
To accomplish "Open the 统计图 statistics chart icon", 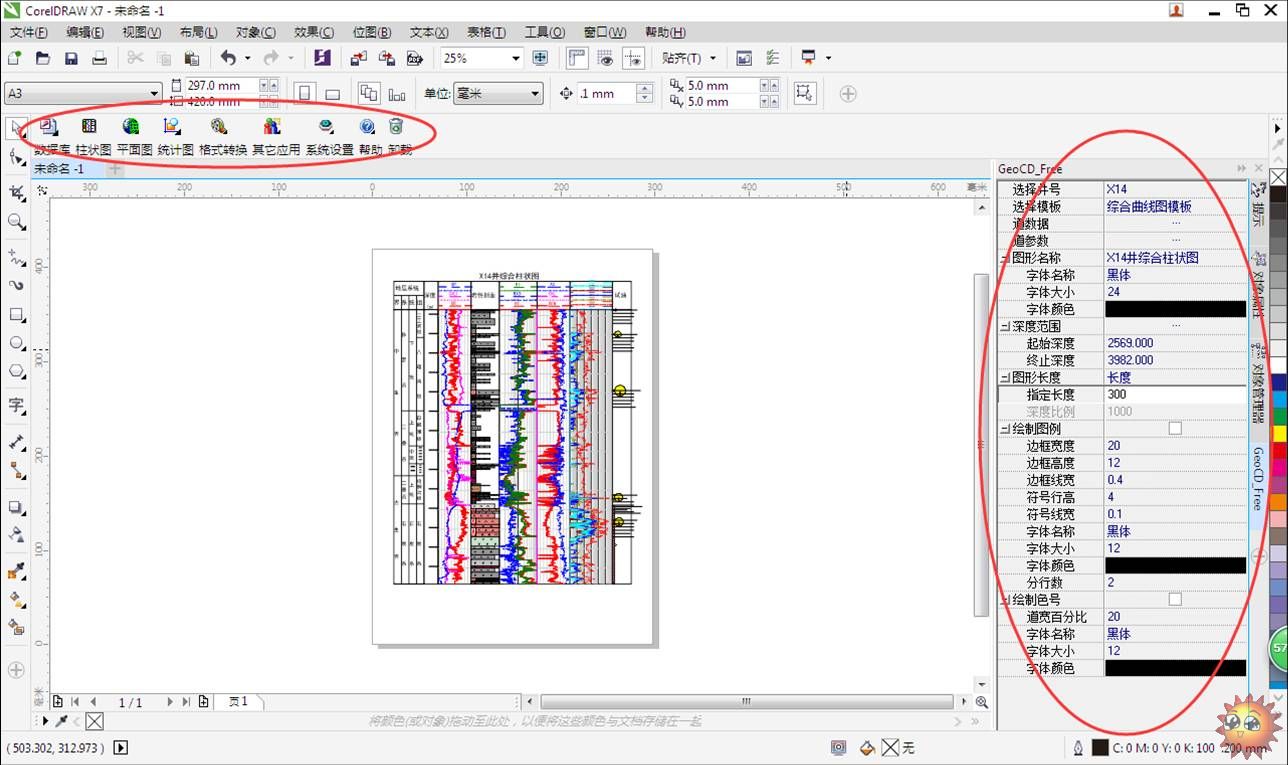I will (172, 127).
